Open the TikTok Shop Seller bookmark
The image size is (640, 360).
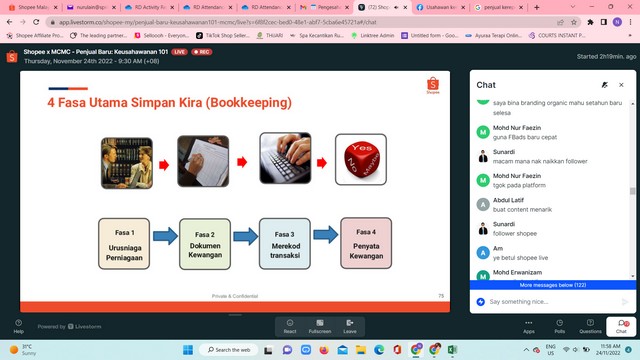223,36
